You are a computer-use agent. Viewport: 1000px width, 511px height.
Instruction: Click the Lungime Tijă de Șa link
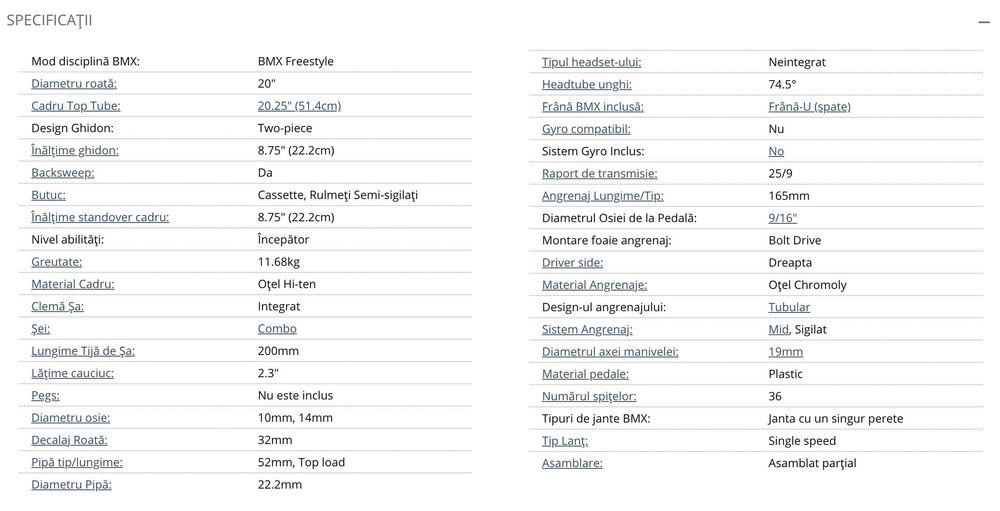click(x=83, y=351)
